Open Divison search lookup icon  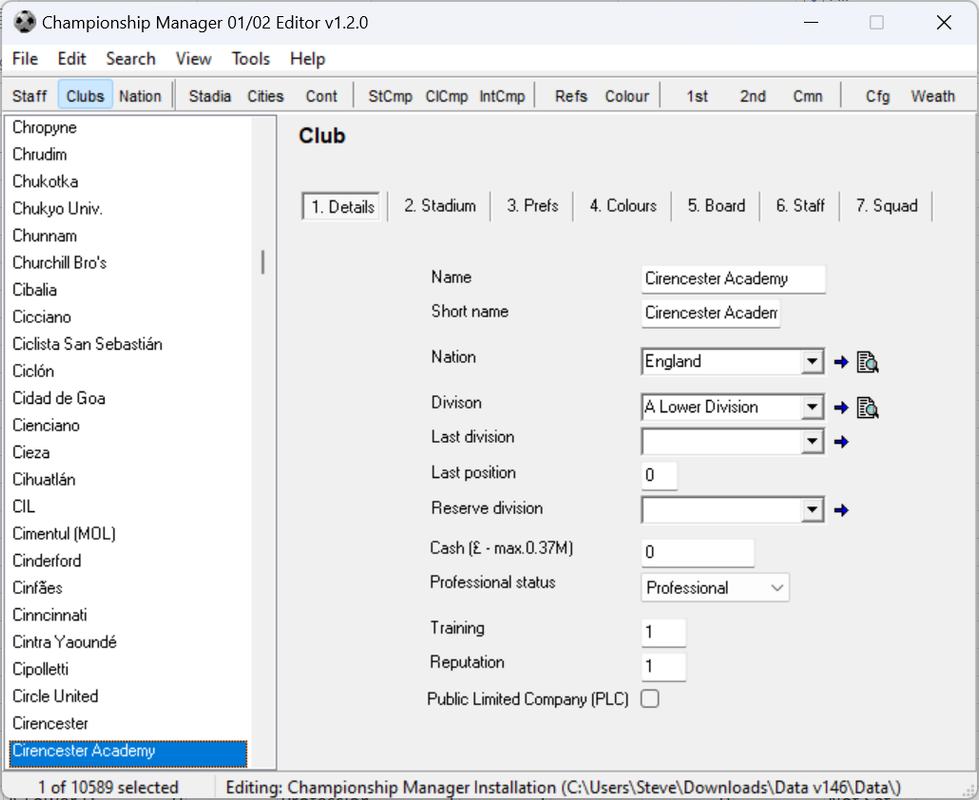[x=867, y=408]
